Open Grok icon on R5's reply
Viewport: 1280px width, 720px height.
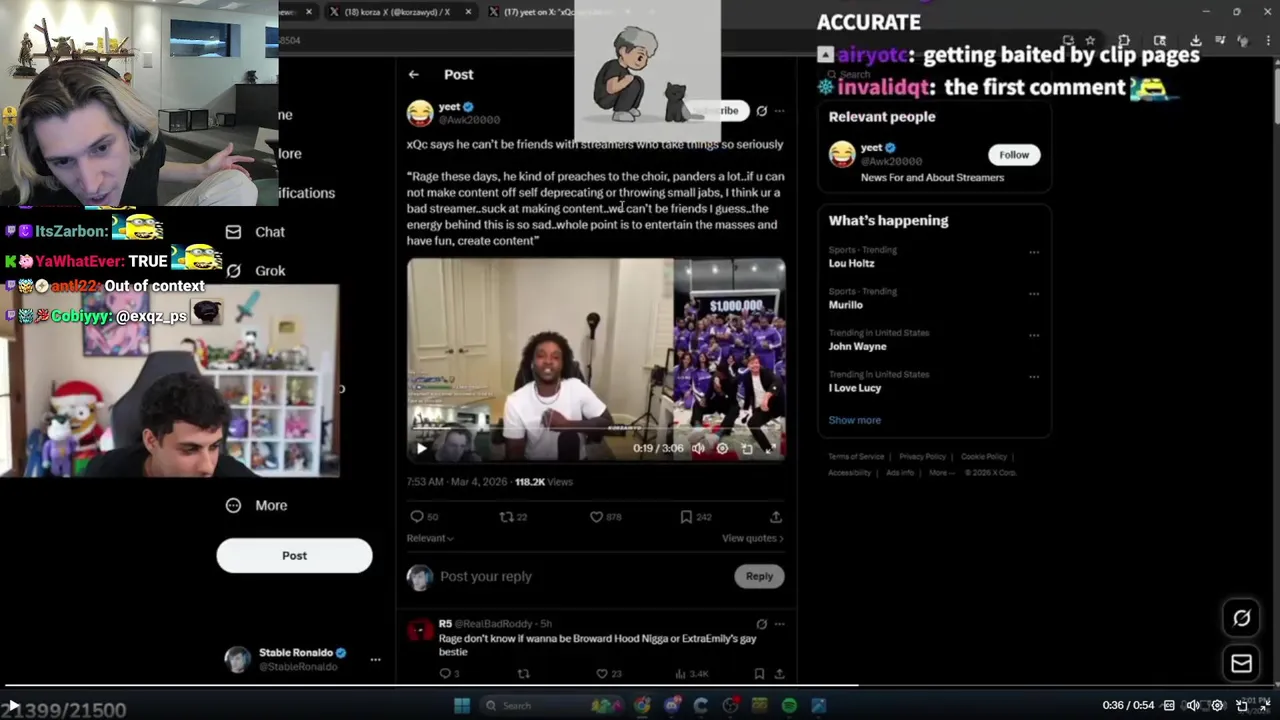(762, 624)
